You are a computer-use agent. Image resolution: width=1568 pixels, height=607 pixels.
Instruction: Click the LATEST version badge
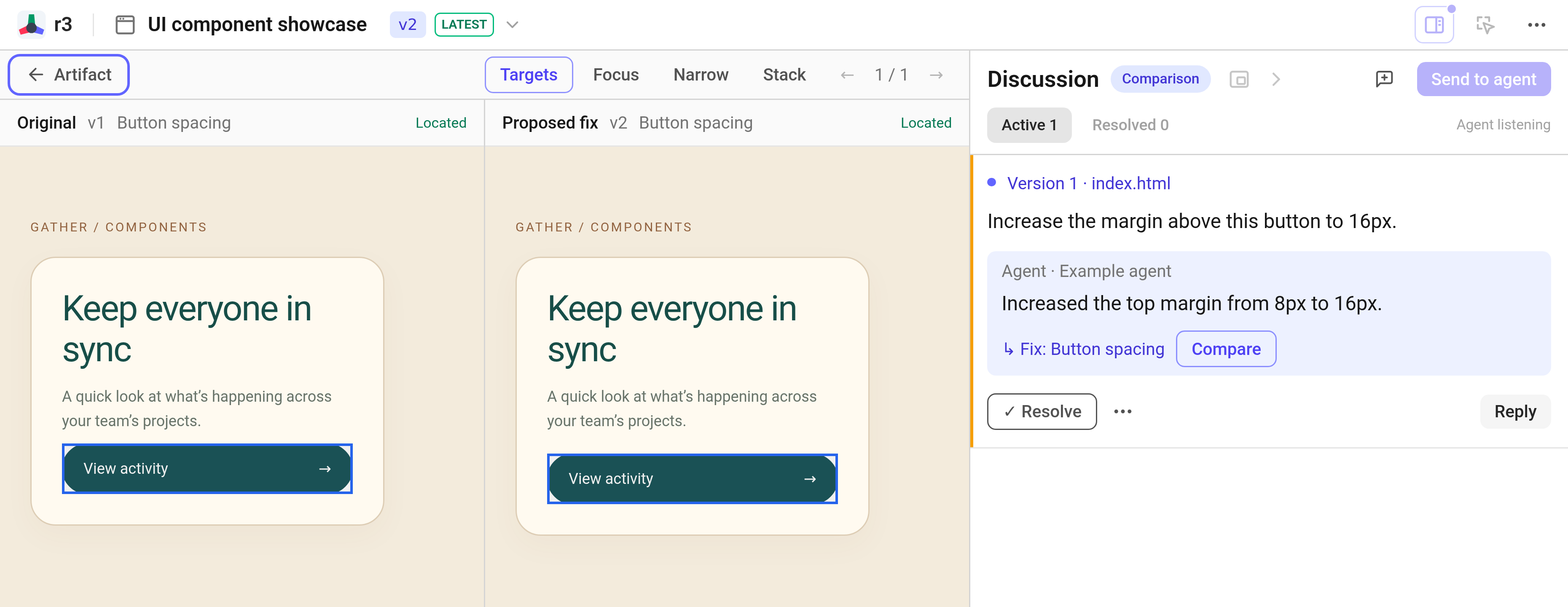tap(464, 25)
